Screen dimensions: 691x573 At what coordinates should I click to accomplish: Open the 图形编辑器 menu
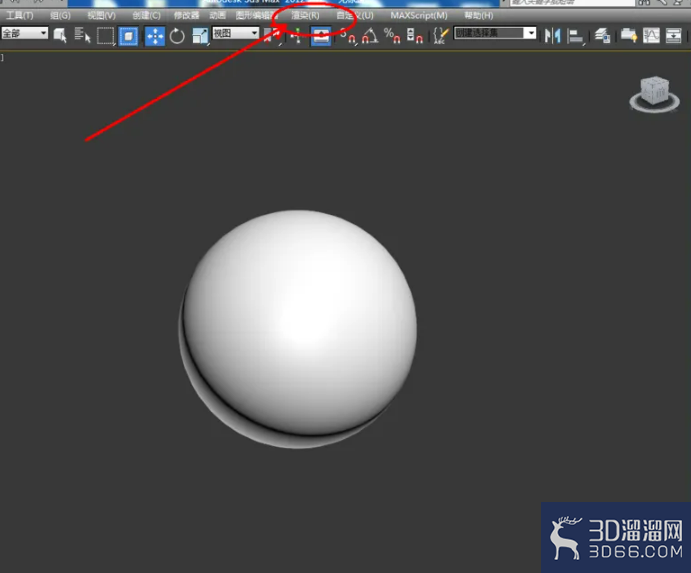tap(255, 16)
